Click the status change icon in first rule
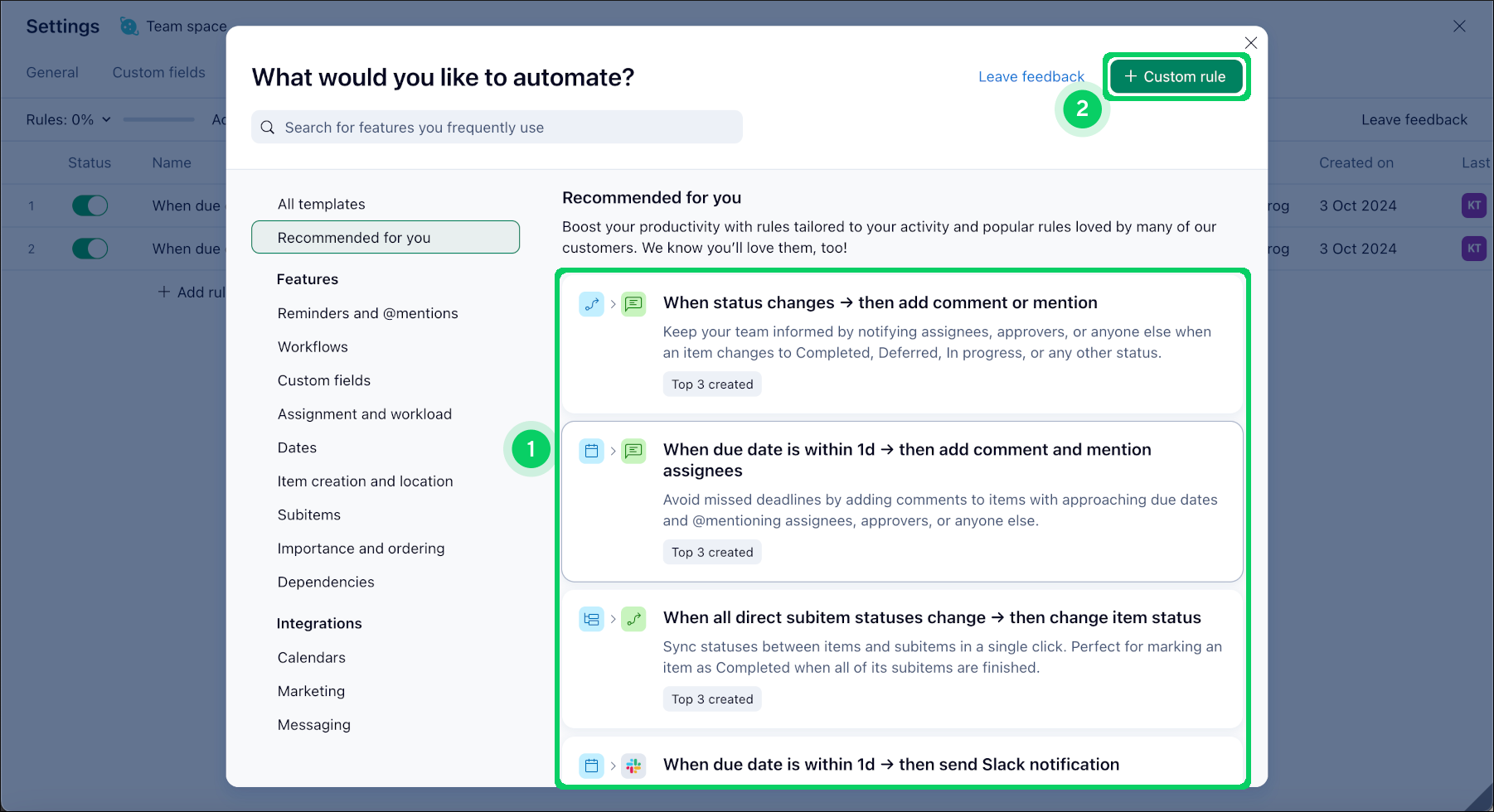The height and width of the screenshot is (812, 1494). point(591,304)
